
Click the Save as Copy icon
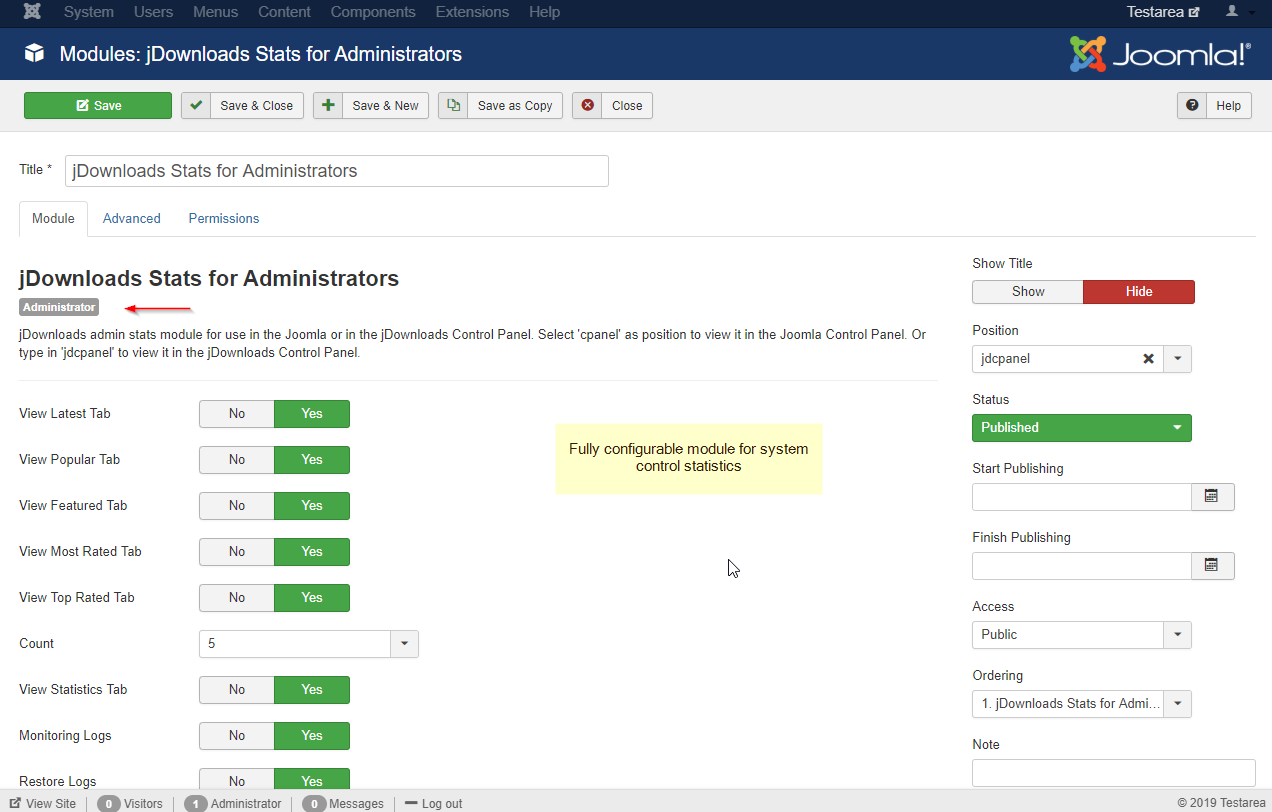tap(453, 105)
